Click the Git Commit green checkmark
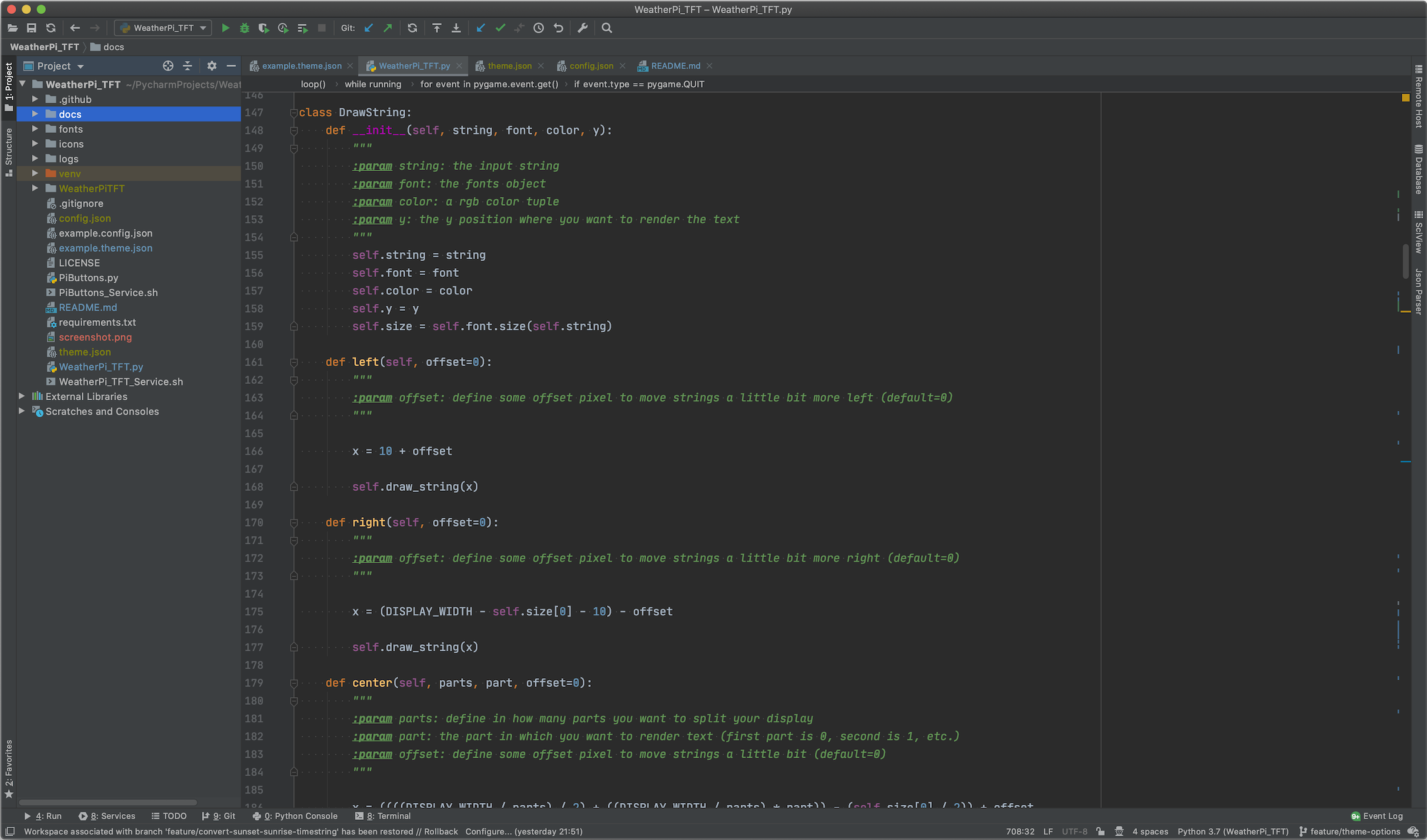The height and width of the screenshot is (840, 1427). click(x=500, y=28)
